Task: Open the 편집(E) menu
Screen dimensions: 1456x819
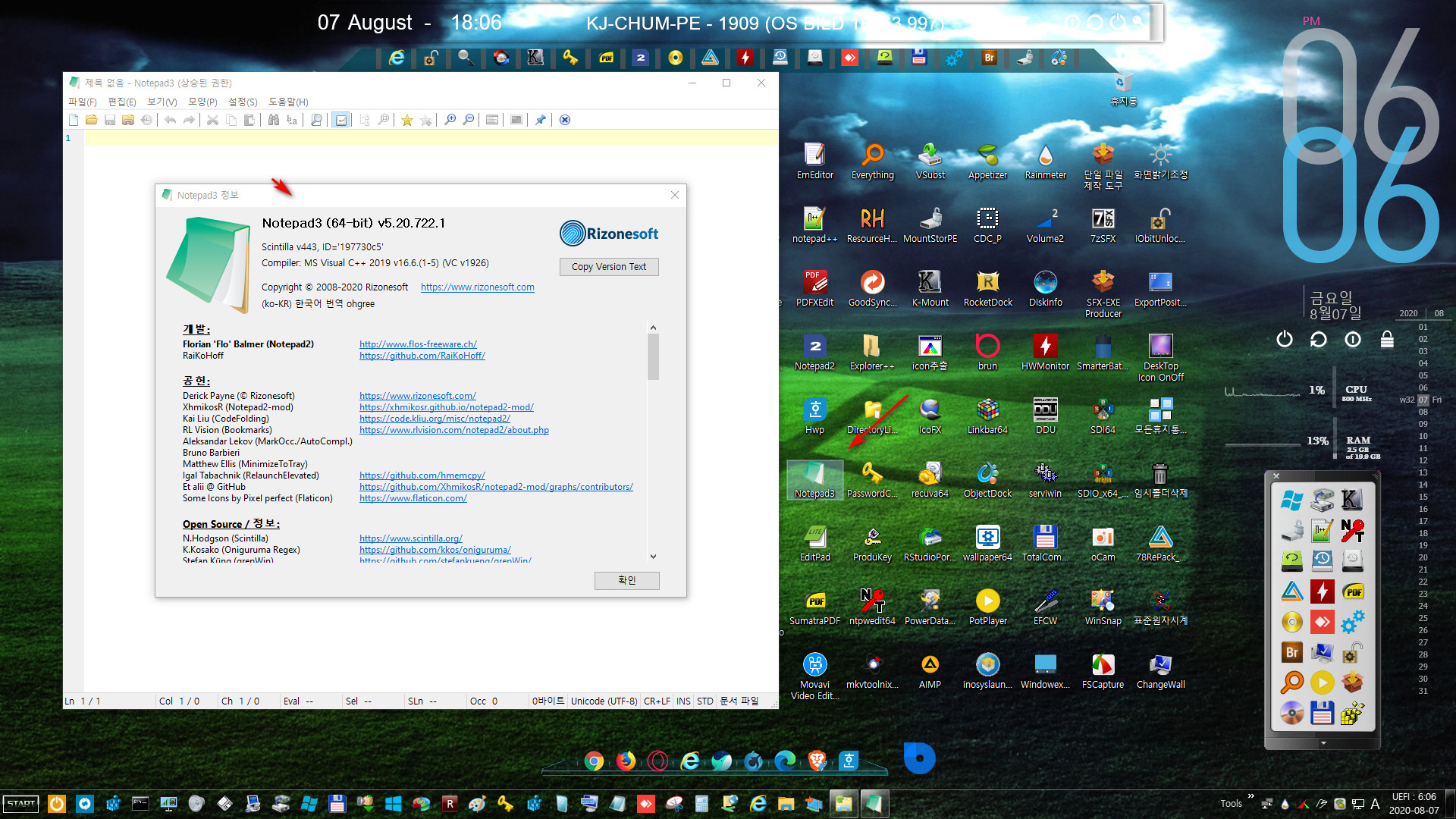Action: [x=122, y=102]
